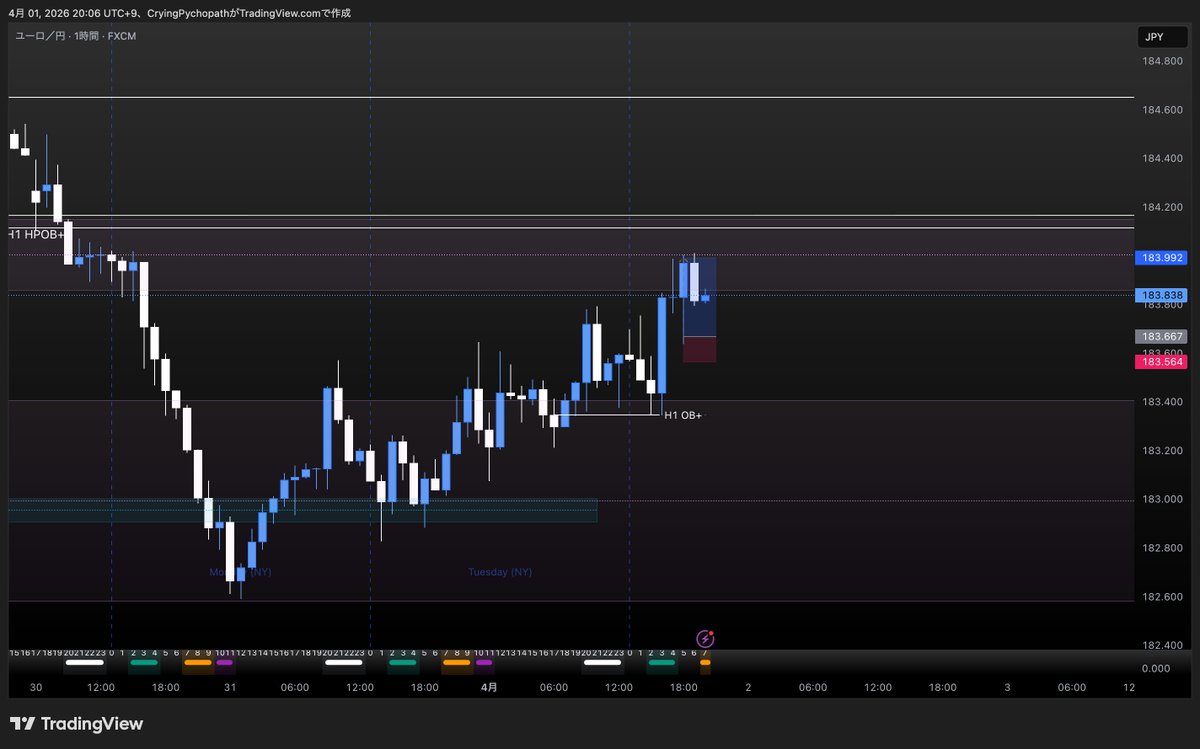The width and height of the screenshot is (1200, 749).
Task: Click the 184.200 price axis label
Action: point(1162,208)
